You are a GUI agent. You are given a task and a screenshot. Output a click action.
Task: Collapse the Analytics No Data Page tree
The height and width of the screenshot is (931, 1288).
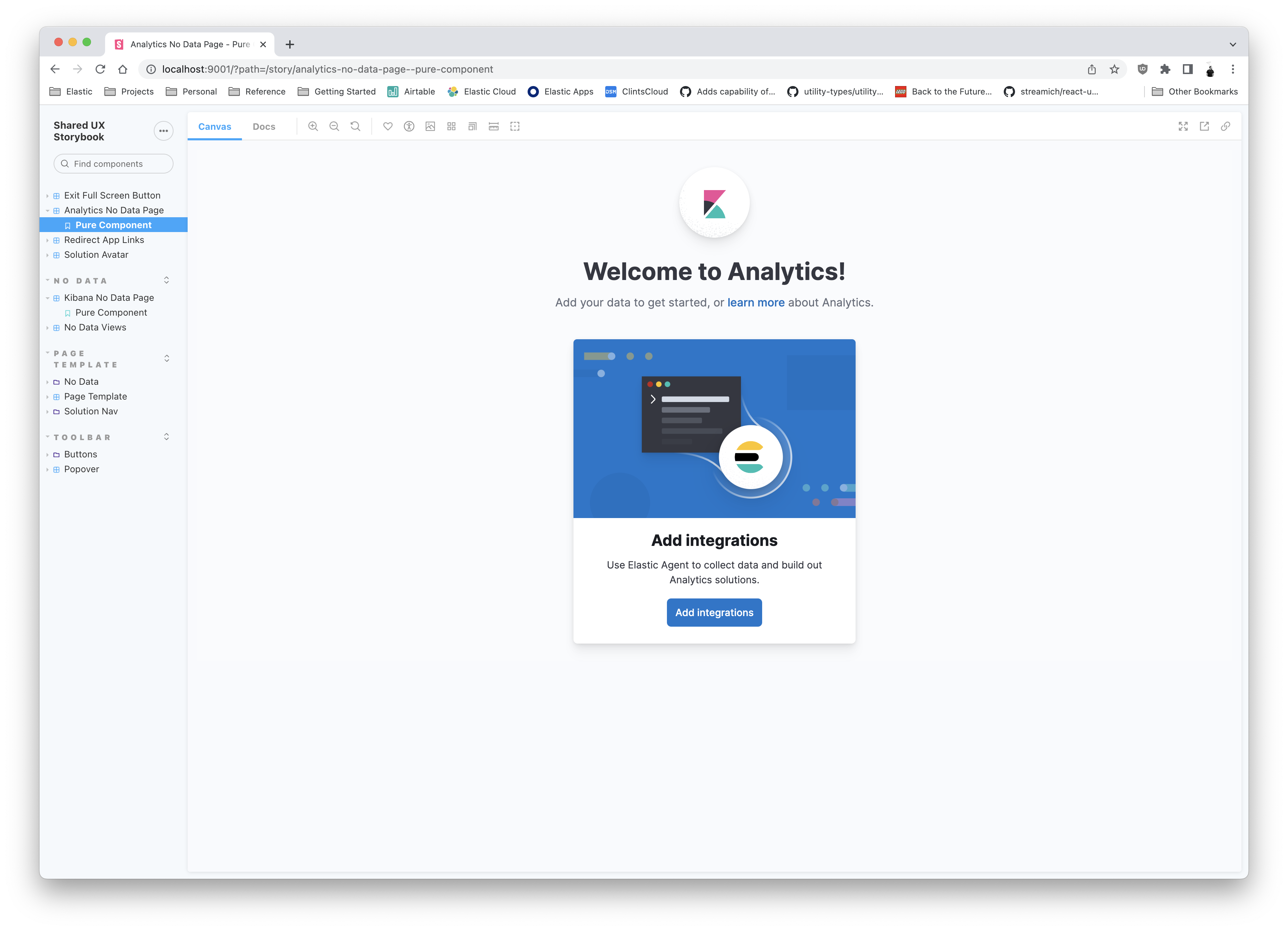[x=113, y=210]
